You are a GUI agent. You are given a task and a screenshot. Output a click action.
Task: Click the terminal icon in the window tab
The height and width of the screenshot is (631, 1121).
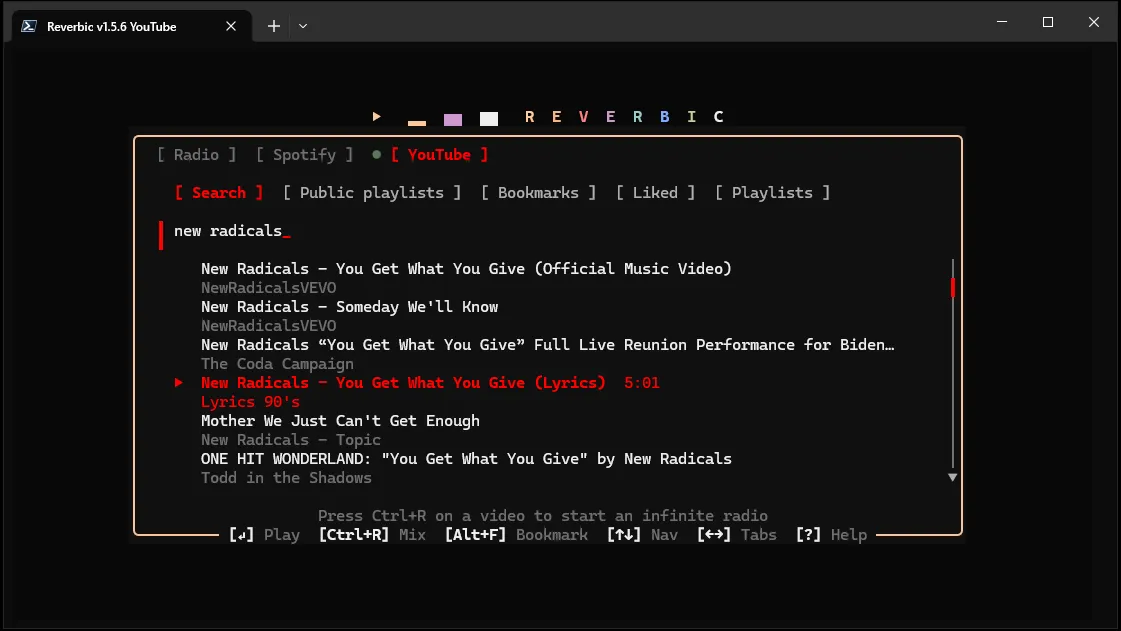click(29, 26)
